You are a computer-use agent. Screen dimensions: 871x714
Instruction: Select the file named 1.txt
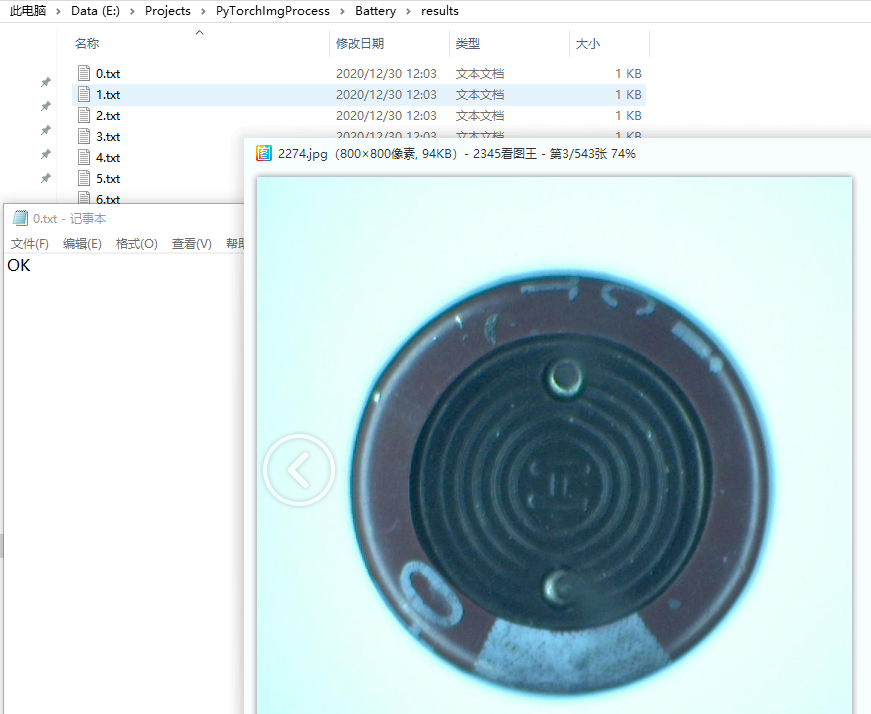[108, 94]
